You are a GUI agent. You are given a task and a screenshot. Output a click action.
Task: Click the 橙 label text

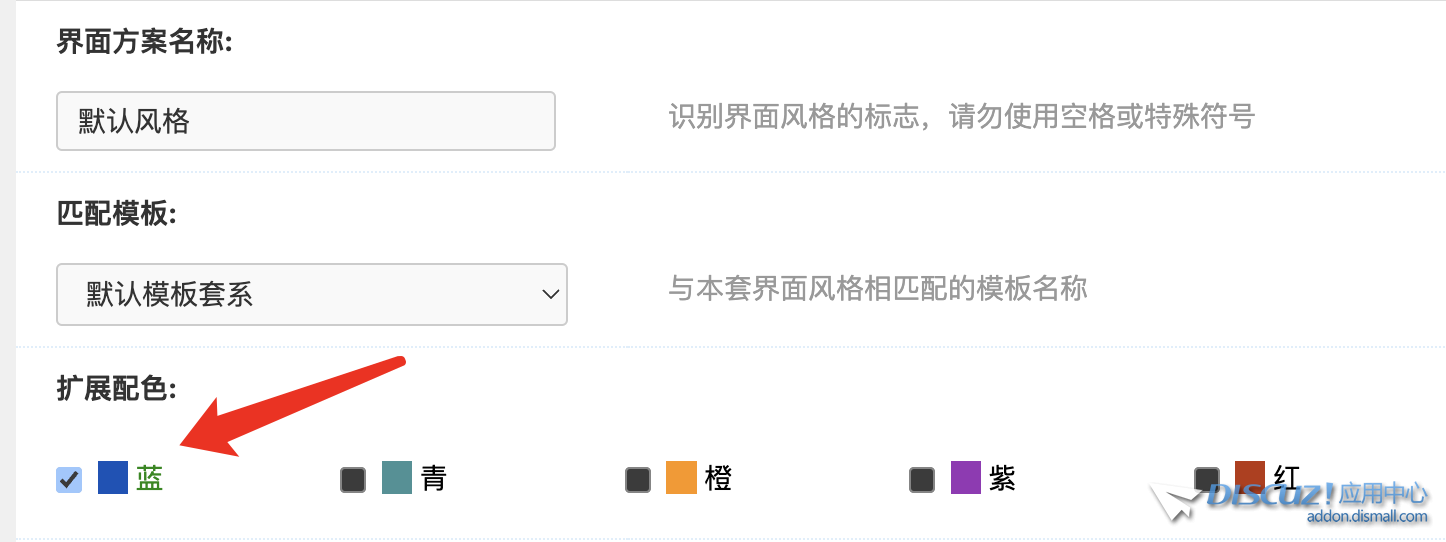(718, 479)
